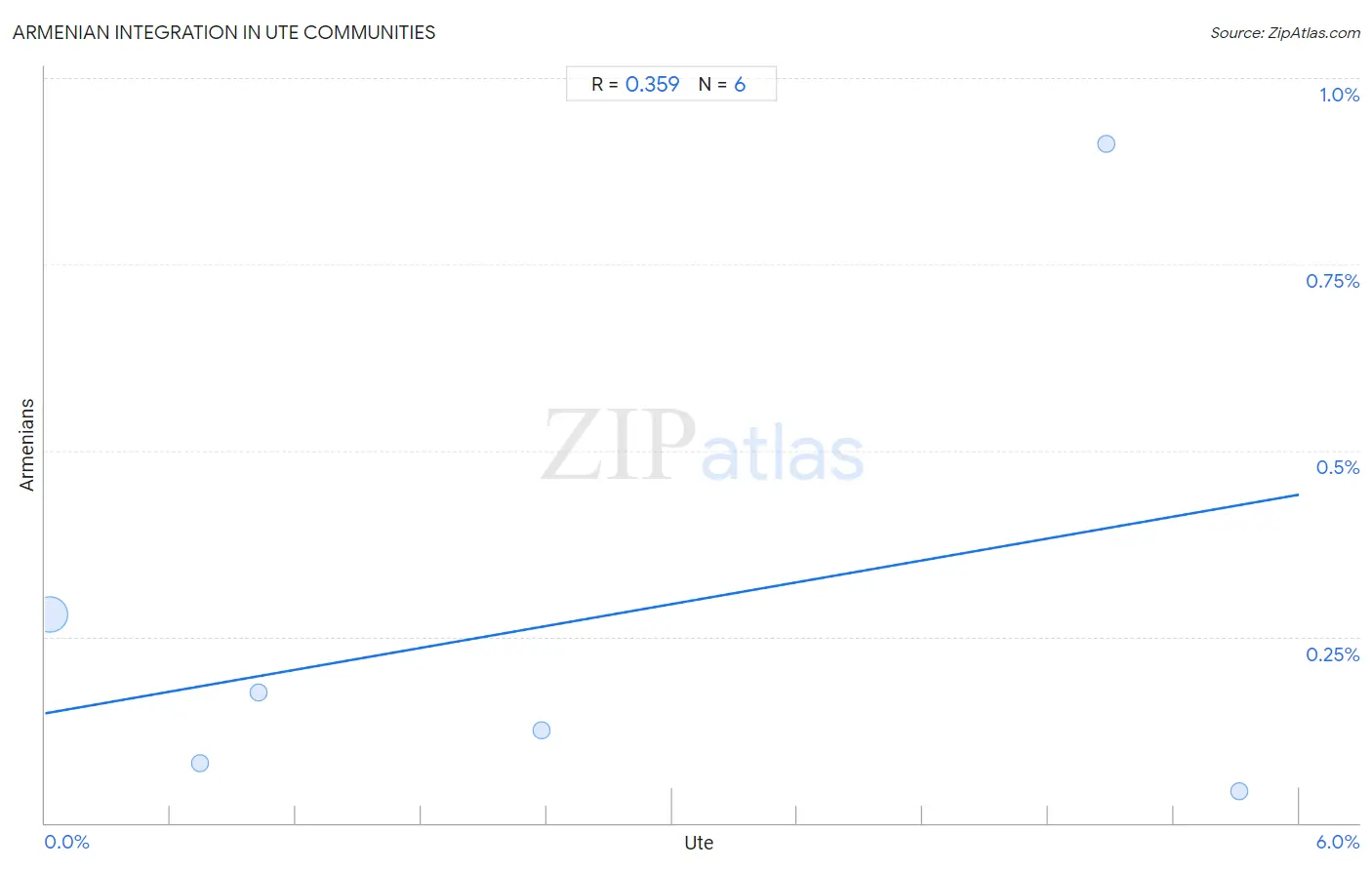Select the data point near the 1.0% gridline
Image resolution: width=1372 pixels, height=870 pixels.
tap(1106, 143)
